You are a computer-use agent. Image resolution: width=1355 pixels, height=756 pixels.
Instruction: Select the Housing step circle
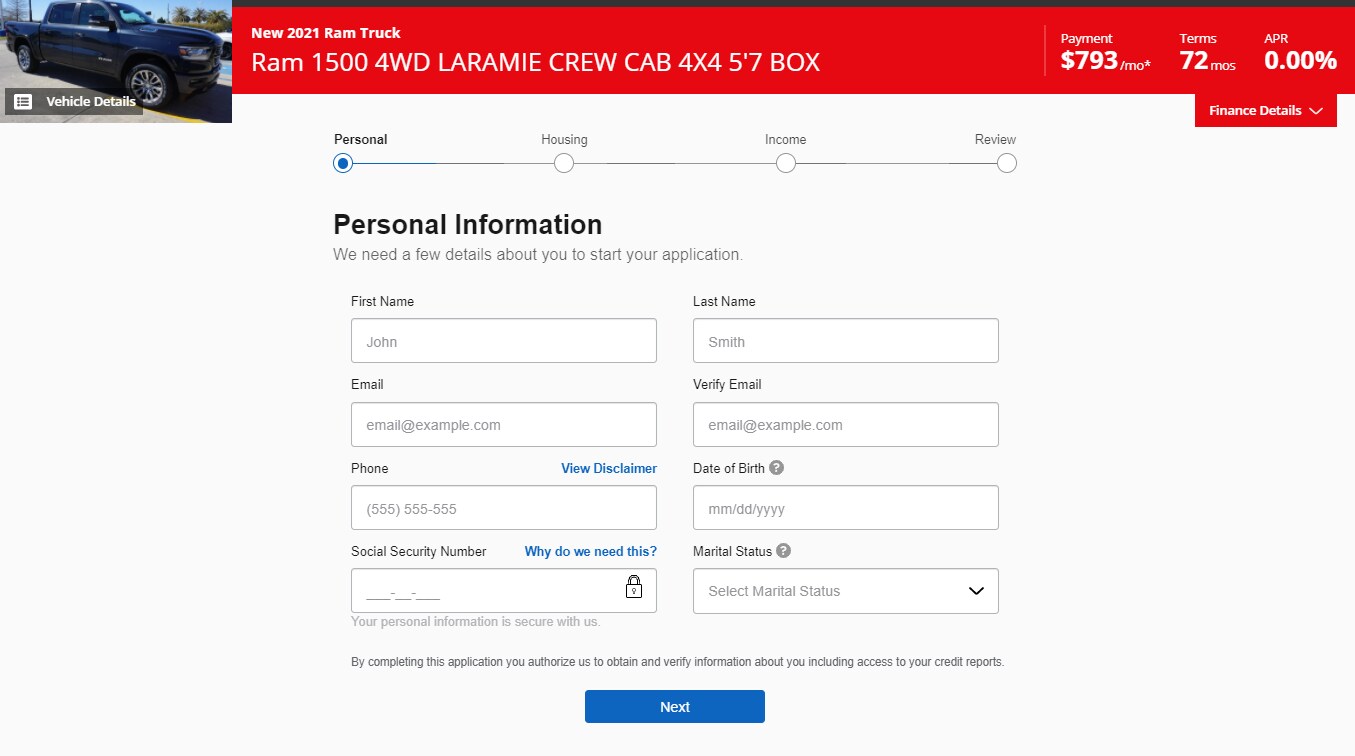(564, 163)
